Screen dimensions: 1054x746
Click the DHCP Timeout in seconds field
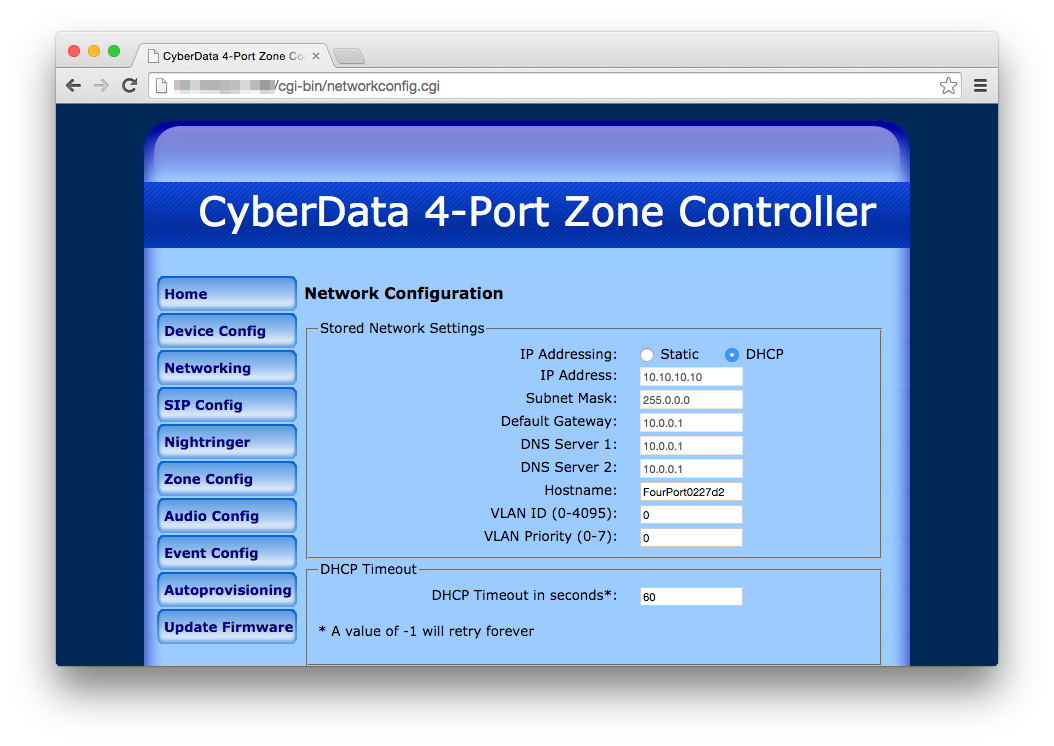691,596
